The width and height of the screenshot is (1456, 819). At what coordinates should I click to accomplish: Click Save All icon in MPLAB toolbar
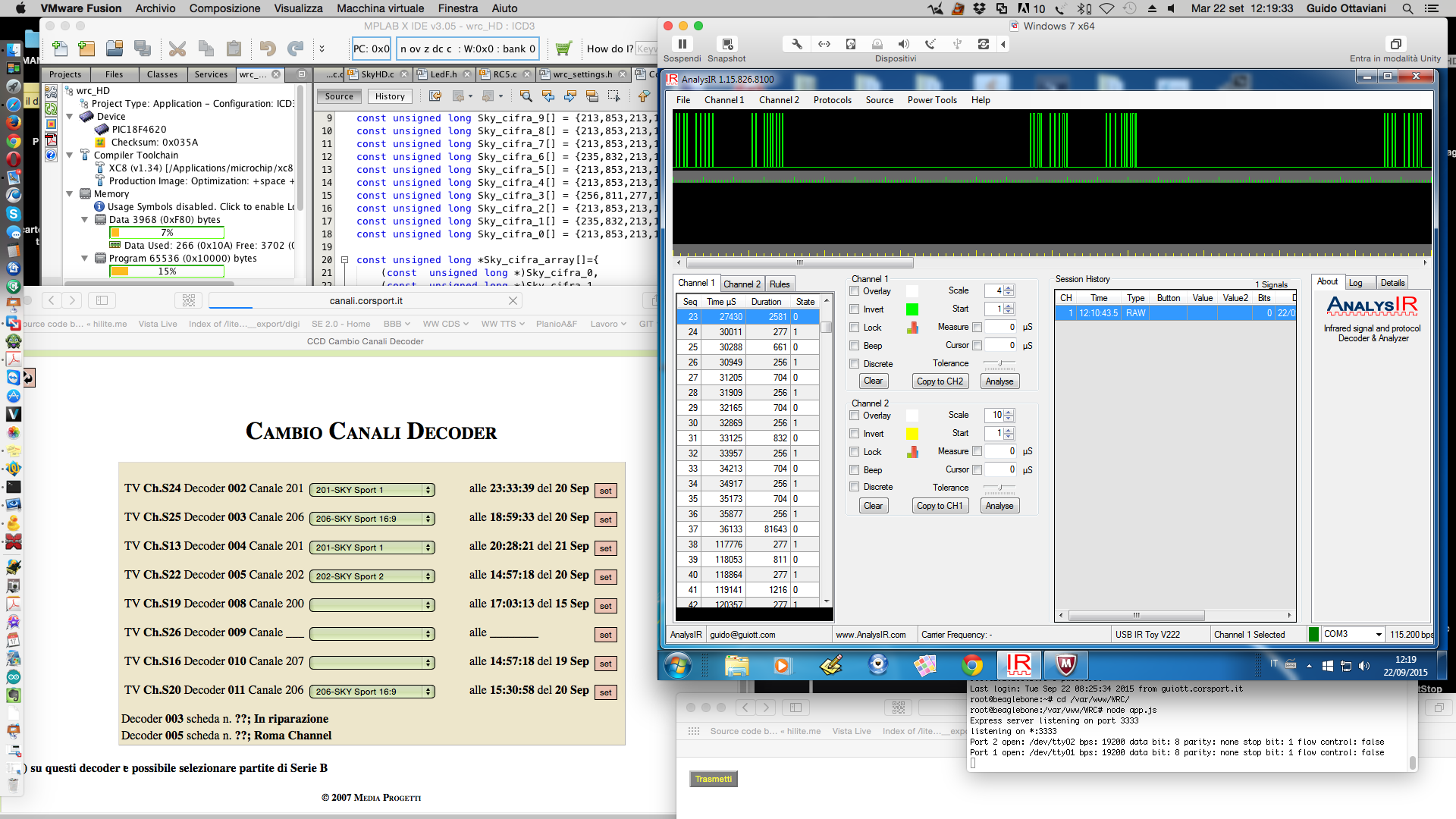[x=143, y=49]
